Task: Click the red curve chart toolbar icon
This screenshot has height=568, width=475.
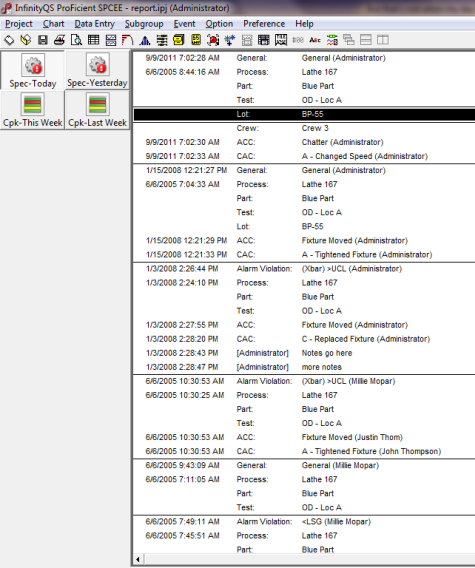Action: 128,40
